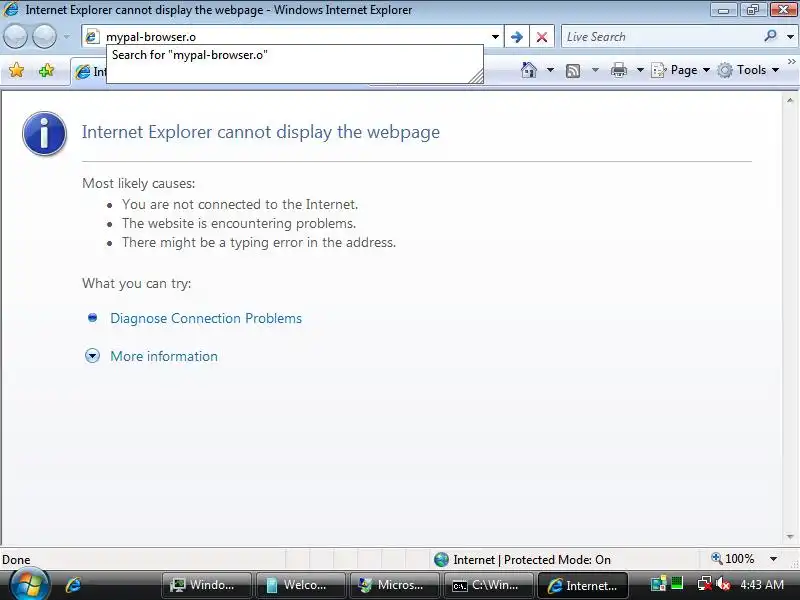
Task: Expand the Home button dropdown arrow
Action: (x=550, y=70)
